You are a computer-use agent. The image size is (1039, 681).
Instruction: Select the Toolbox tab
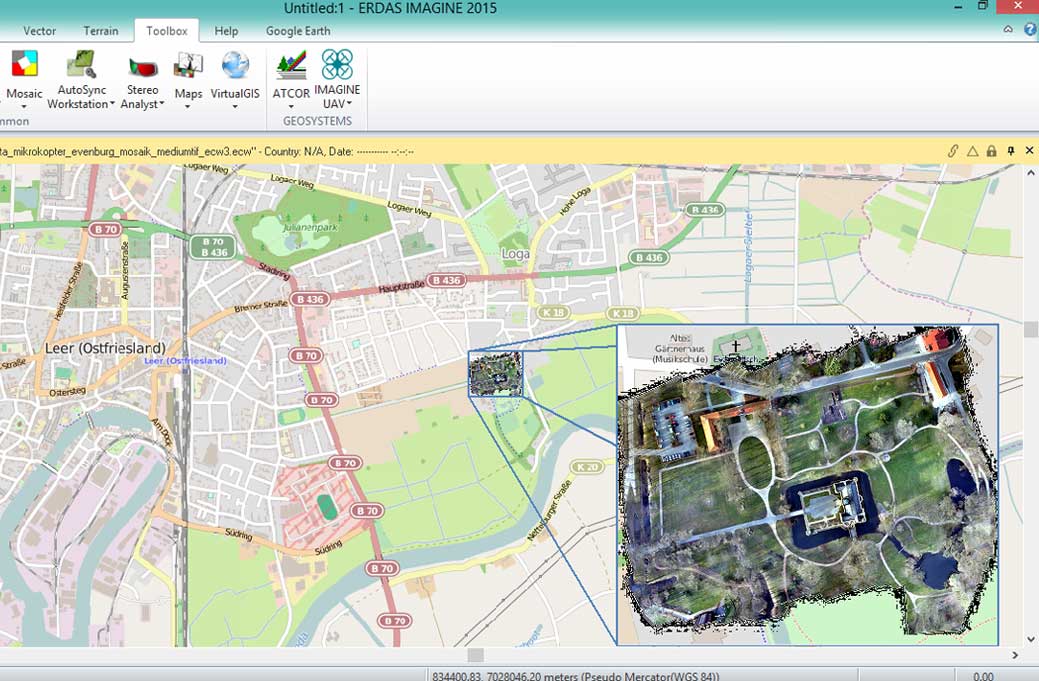(x=166, y=30)
